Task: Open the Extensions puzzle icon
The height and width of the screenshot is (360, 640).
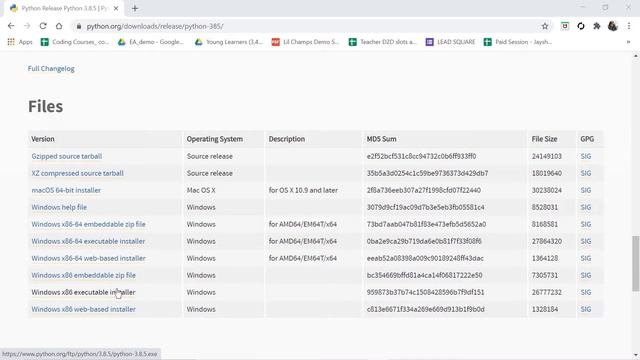Action: click(597, 26)
